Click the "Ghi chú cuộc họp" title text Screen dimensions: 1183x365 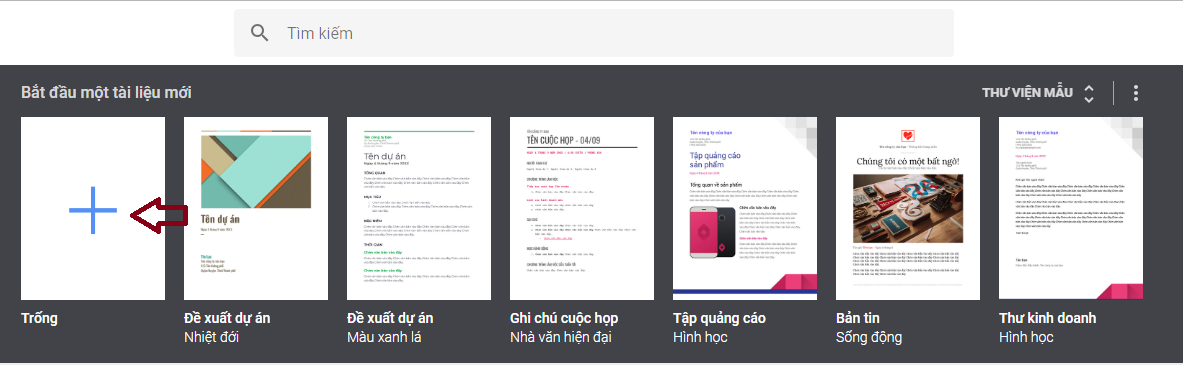(x=564, y=318)
